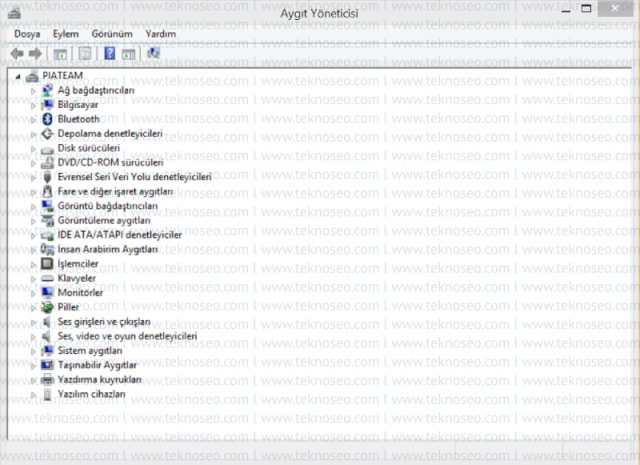This screenshot has width=640, height=465.
Task: Expand the Yazılım cihazları node
Action: pyautogui.click(x=33, y=395)
